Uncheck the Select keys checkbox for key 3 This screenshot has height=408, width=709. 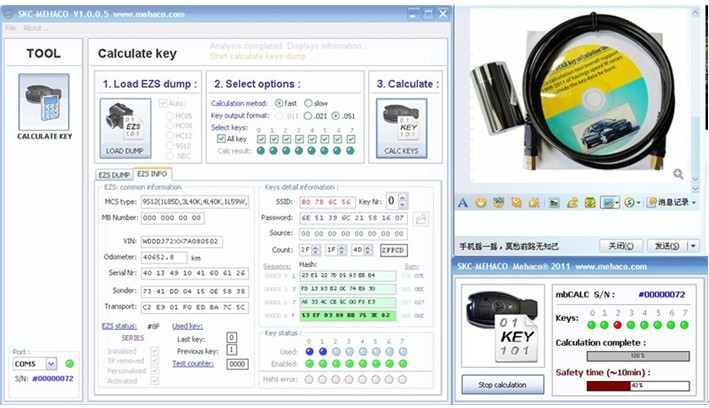click(299, 139)
